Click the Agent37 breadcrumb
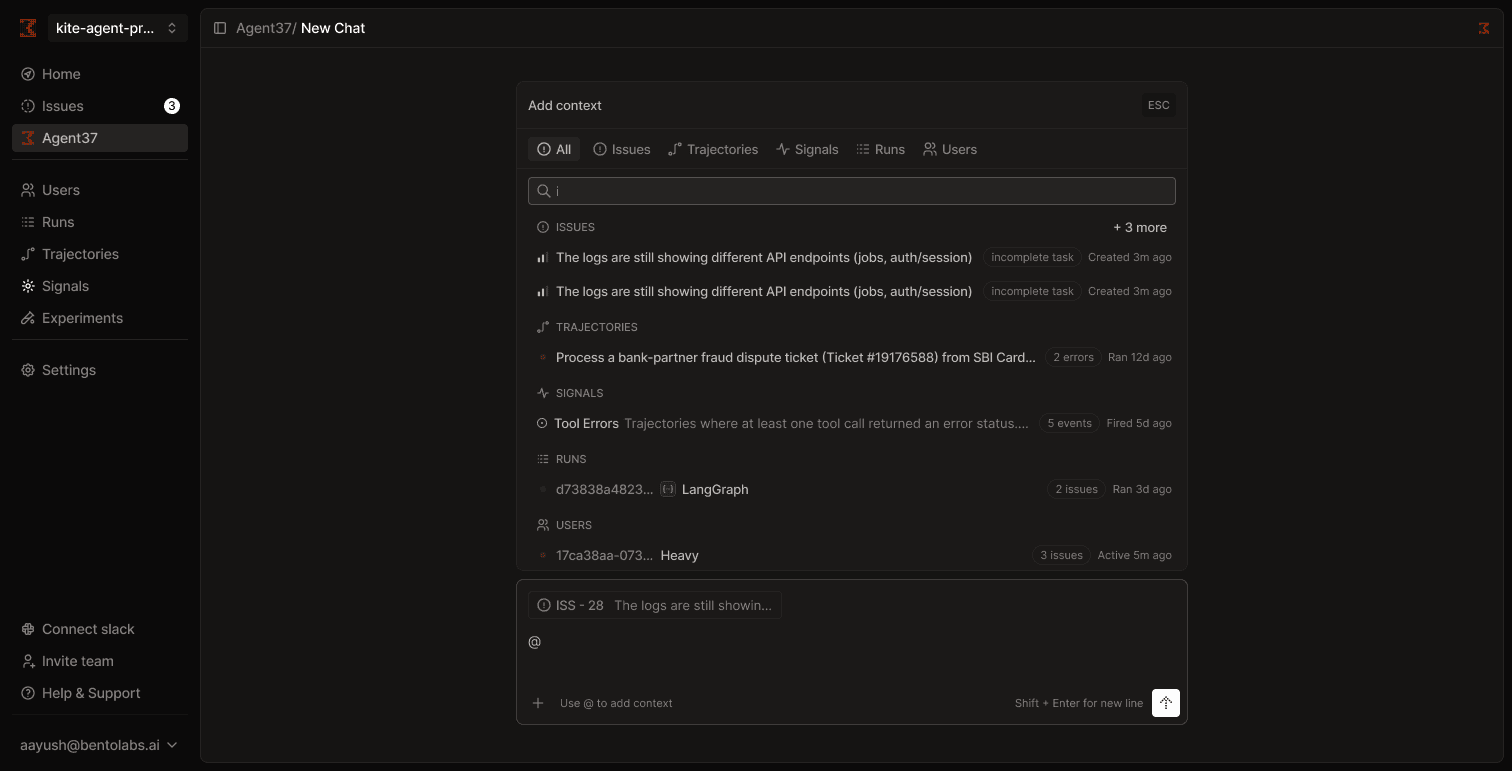This screenshot has height=771, width=1512. click(263, 28)
